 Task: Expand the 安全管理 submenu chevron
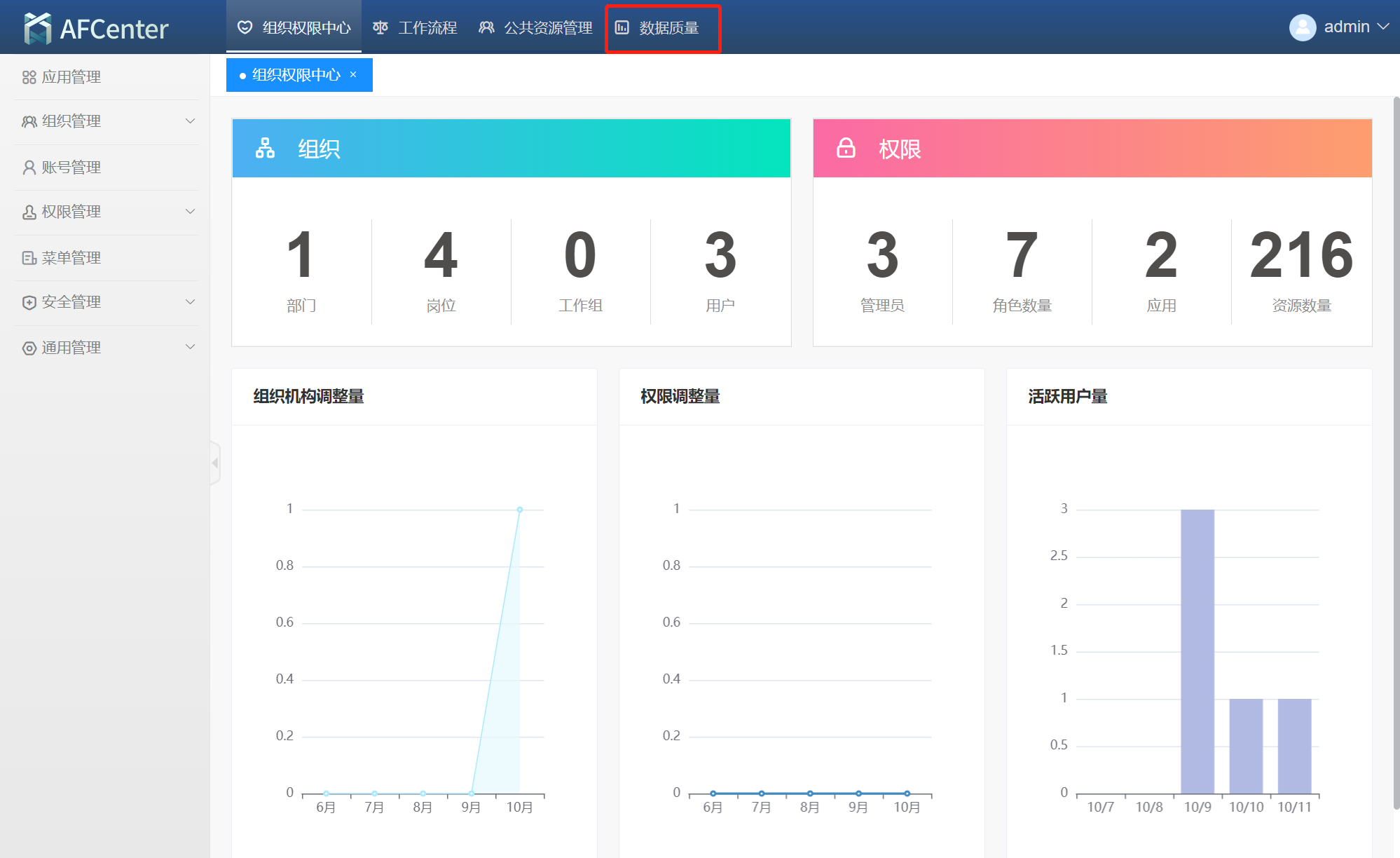(x=190, y=302)
